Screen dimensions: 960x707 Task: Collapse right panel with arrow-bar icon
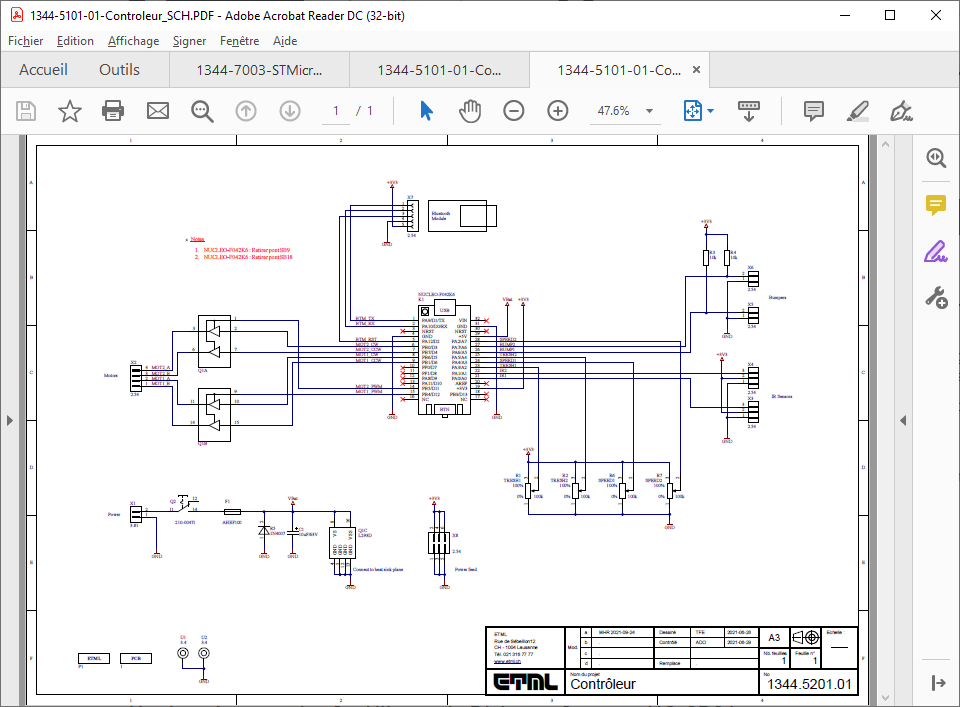coord(938,683)
